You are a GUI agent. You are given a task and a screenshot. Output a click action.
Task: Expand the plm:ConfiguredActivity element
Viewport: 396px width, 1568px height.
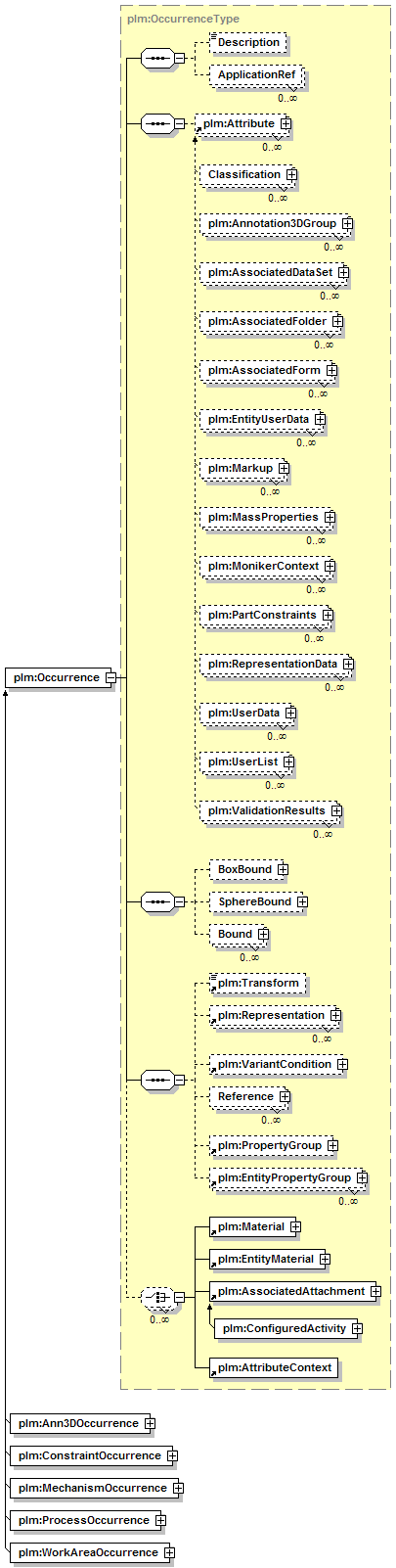[357, 1328]
